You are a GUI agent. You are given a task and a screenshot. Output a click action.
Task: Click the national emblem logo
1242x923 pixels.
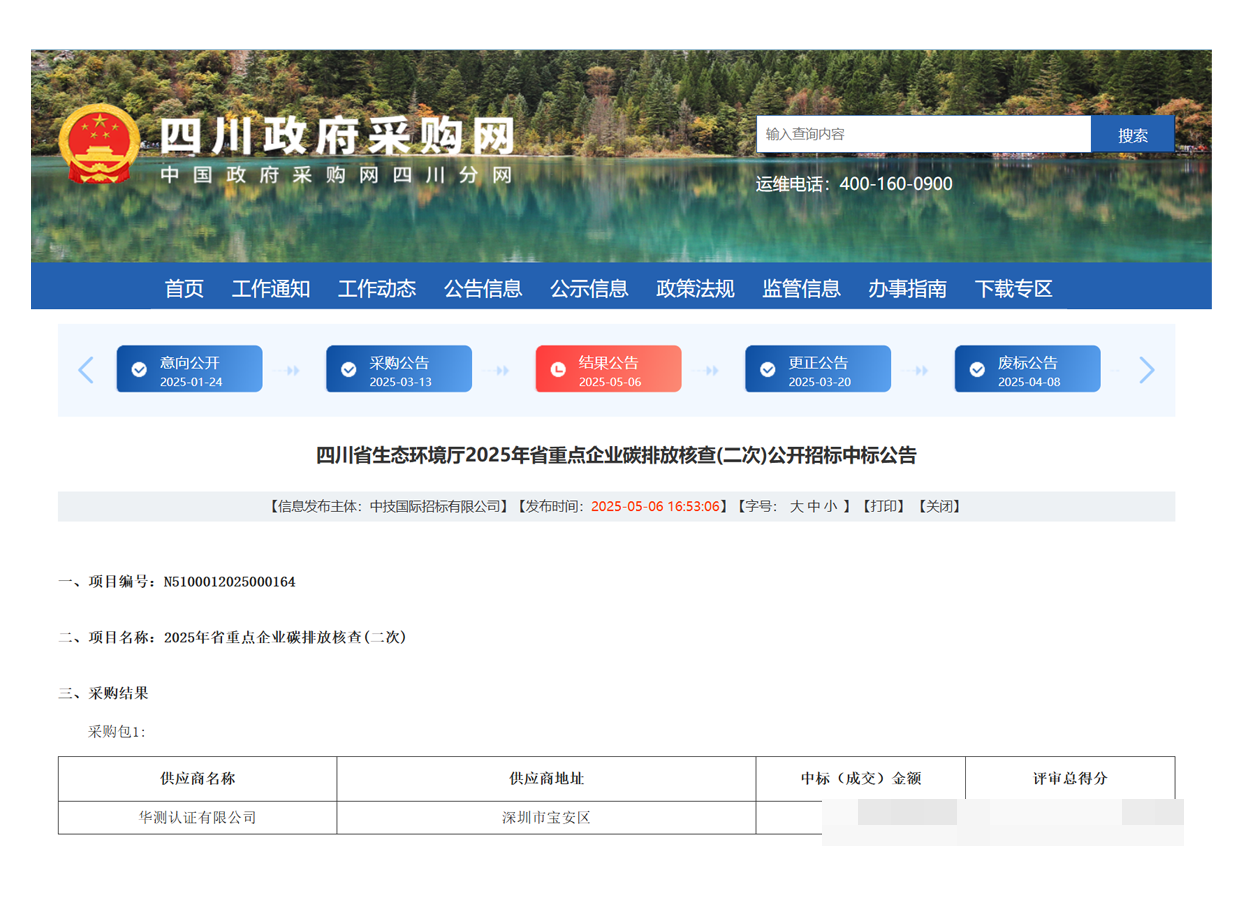pos(99,145)
